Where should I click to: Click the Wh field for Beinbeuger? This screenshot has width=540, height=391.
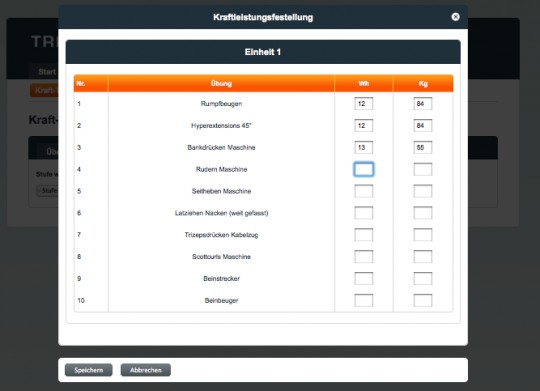tap(363, 300)
